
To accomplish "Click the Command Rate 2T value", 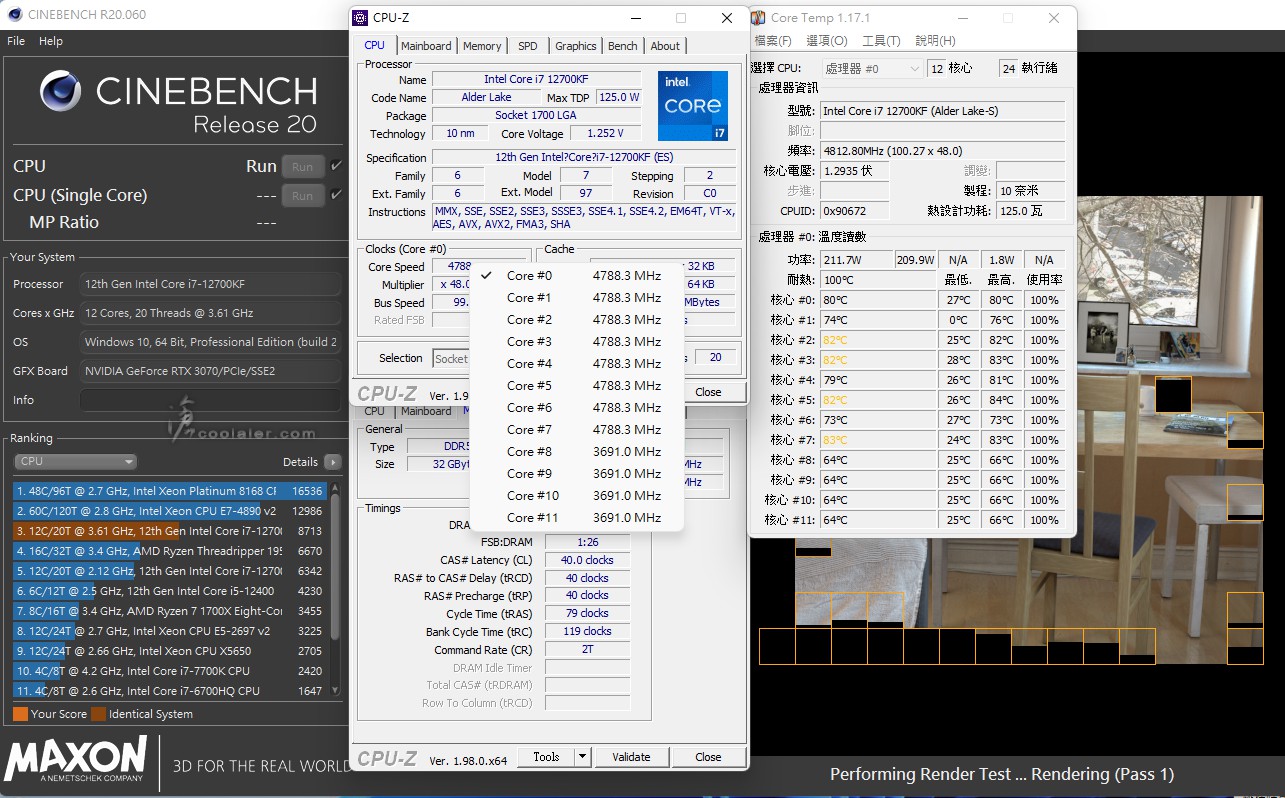I will [587, 649].
